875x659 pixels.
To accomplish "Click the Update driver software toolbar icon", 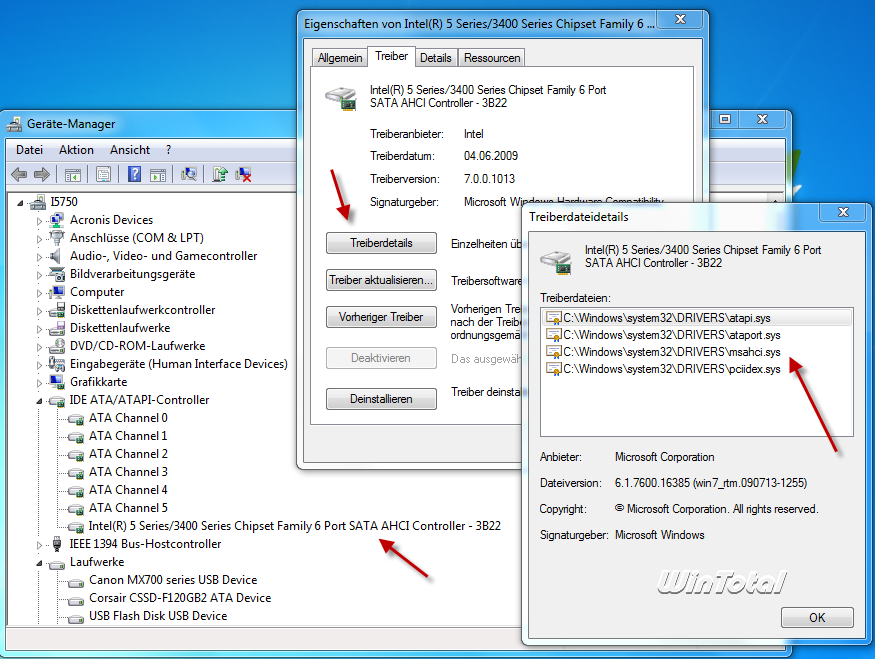I will [x=220, y=175].
